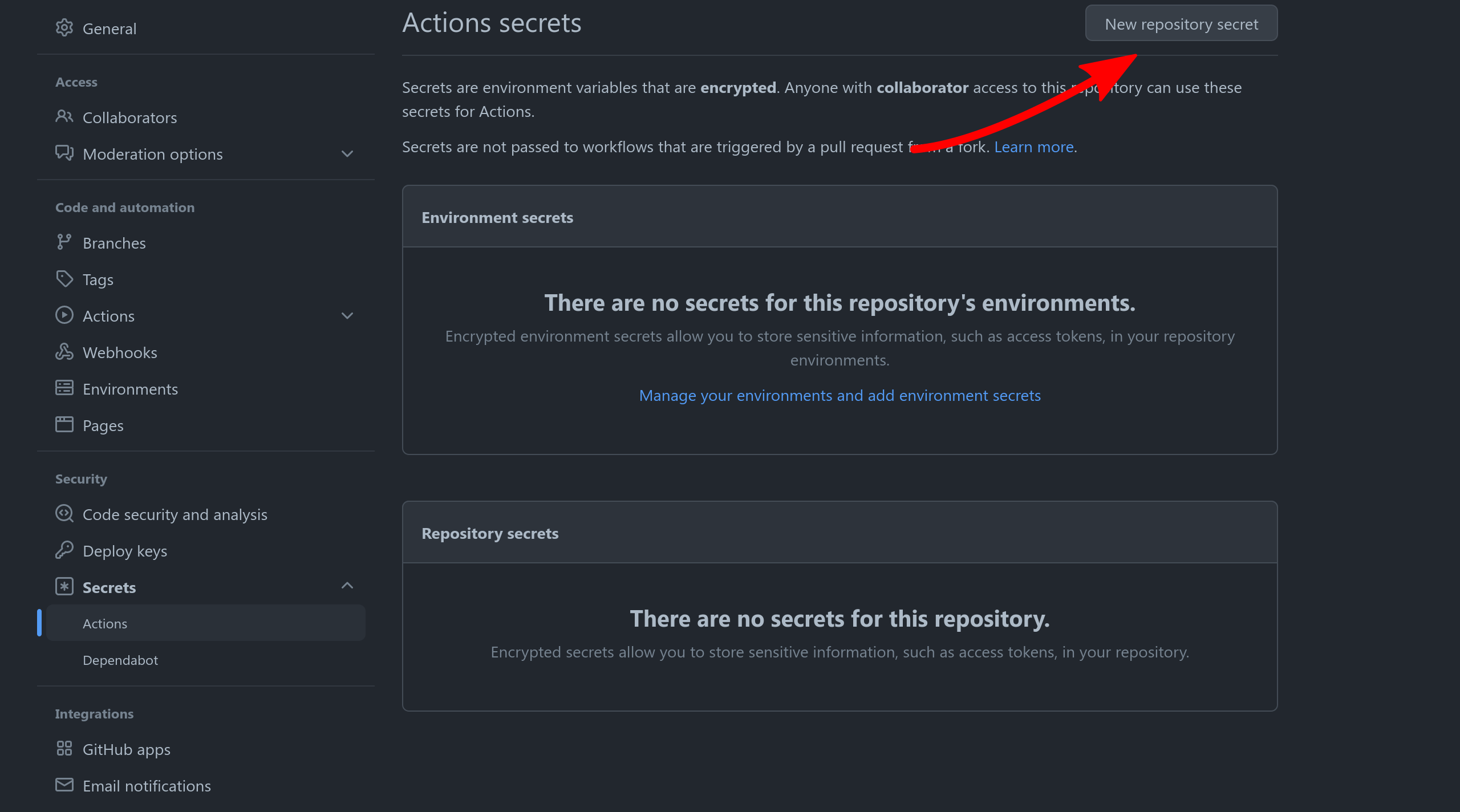The height and width of the screenshot is (812, 1460).
Task: Click New repository secret button
Action: click(1181, 23)
